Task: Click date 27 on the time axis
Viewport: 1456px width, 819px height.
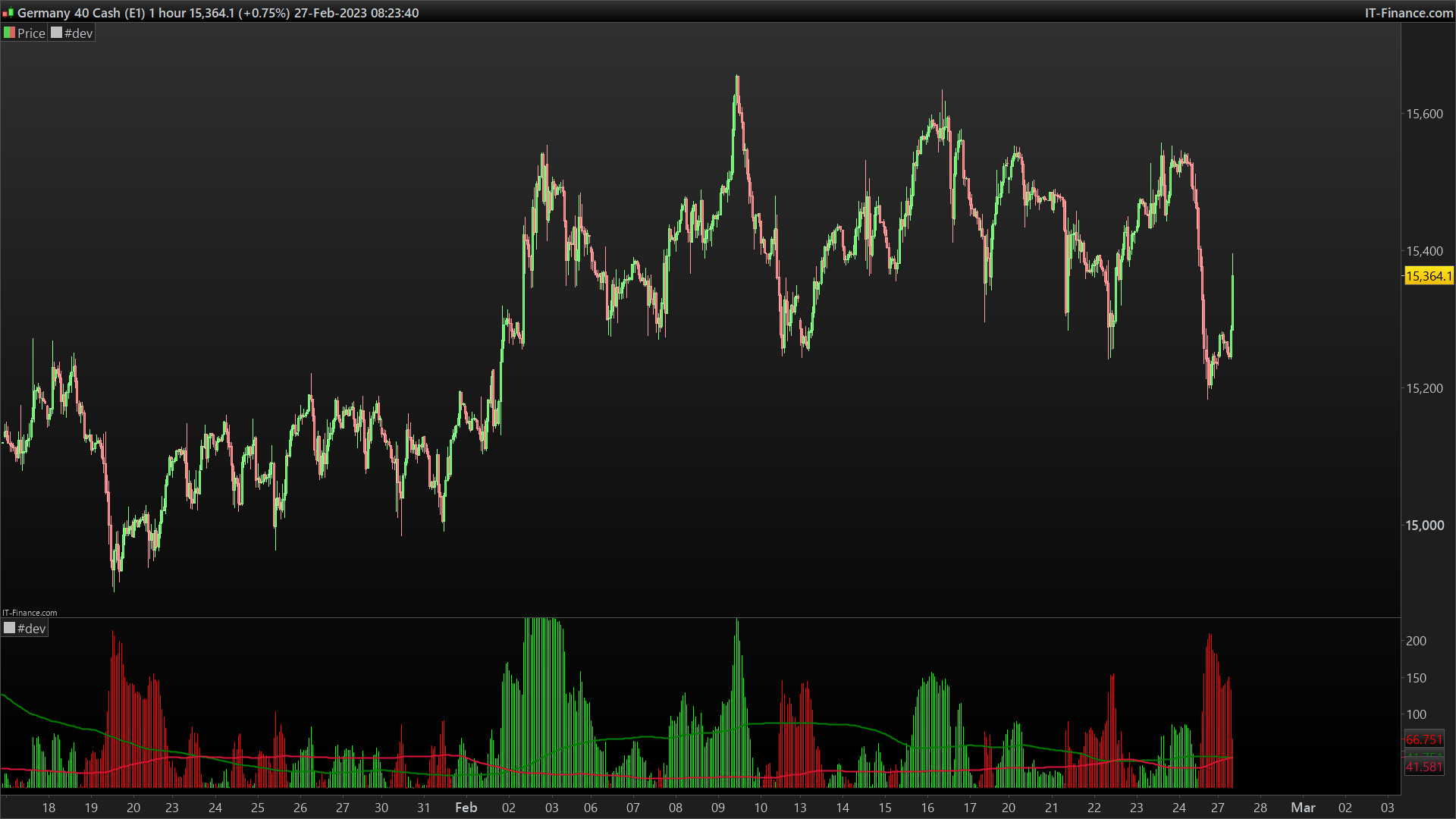Action: point(1217,808)
